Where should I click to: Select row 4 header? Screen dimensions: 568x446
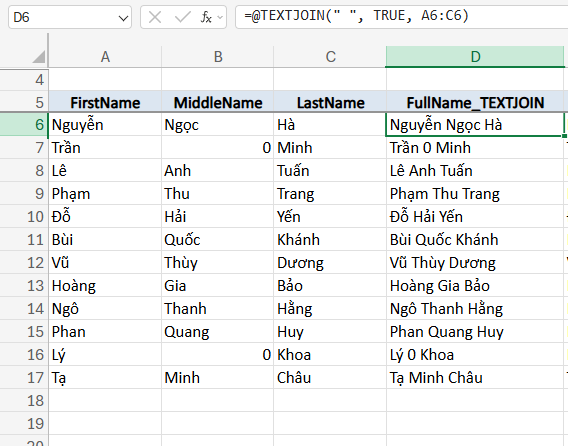24,80
